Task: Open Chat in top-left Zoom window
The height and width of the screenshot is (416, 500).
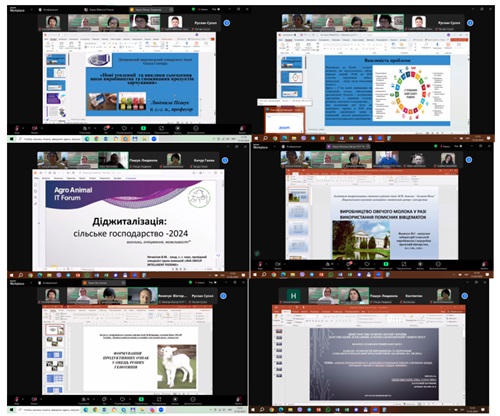Action: [x=106, y=128]
